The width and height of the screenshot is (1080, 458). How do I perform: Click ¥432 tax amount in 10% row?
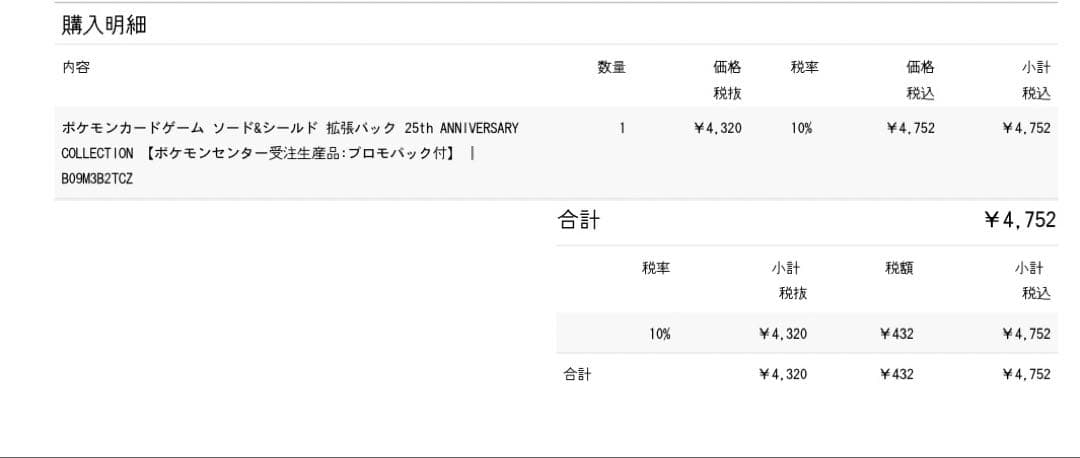pyautogui.click(x=896, y=334)
